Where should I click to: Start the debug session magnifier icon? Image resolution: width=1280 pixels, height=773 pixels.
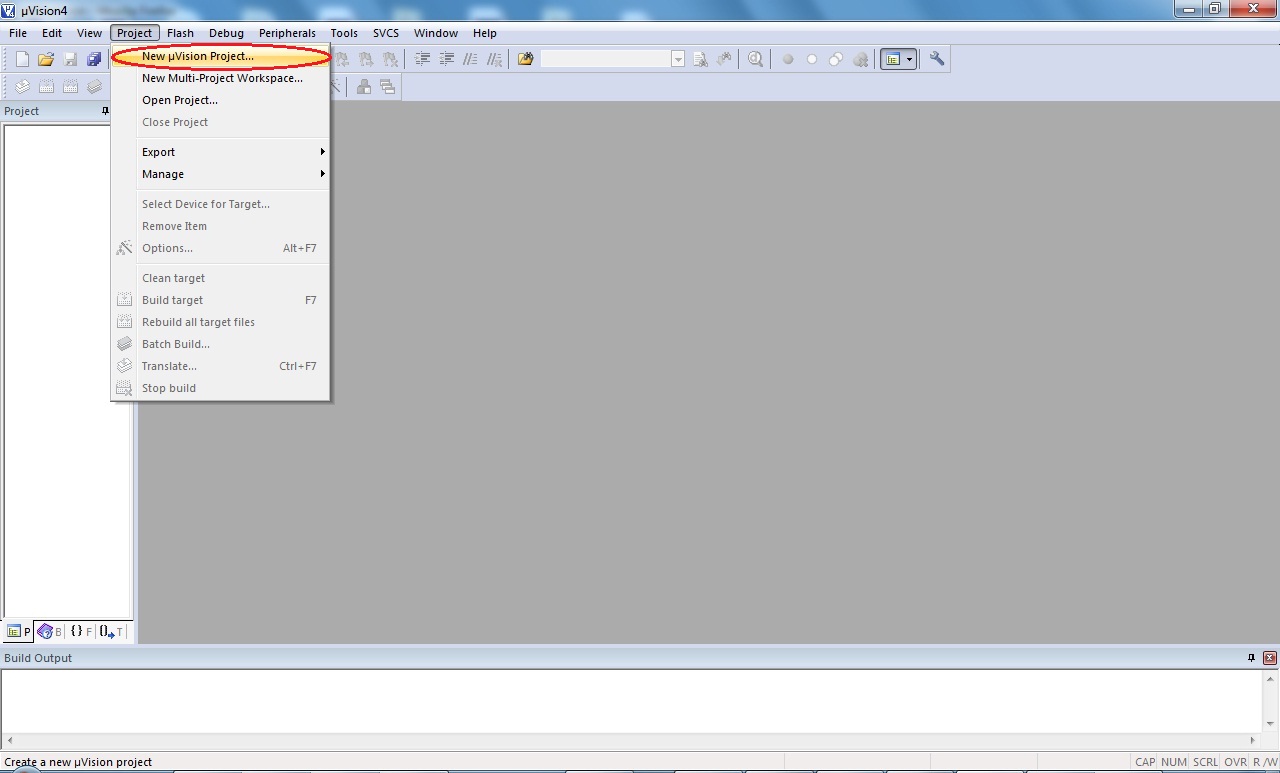(755, 59)
